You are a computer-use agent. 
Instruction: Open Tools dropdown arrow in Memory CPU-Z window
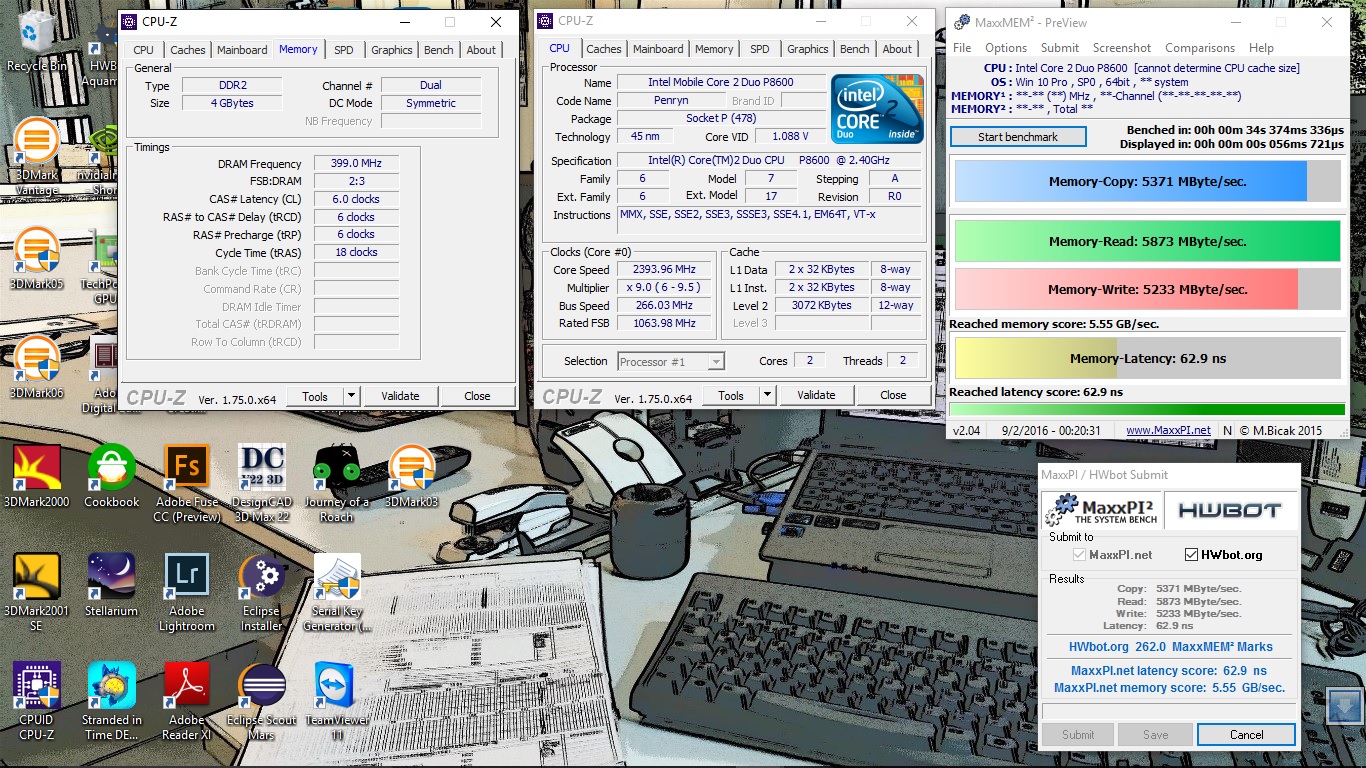click(350, 396)
